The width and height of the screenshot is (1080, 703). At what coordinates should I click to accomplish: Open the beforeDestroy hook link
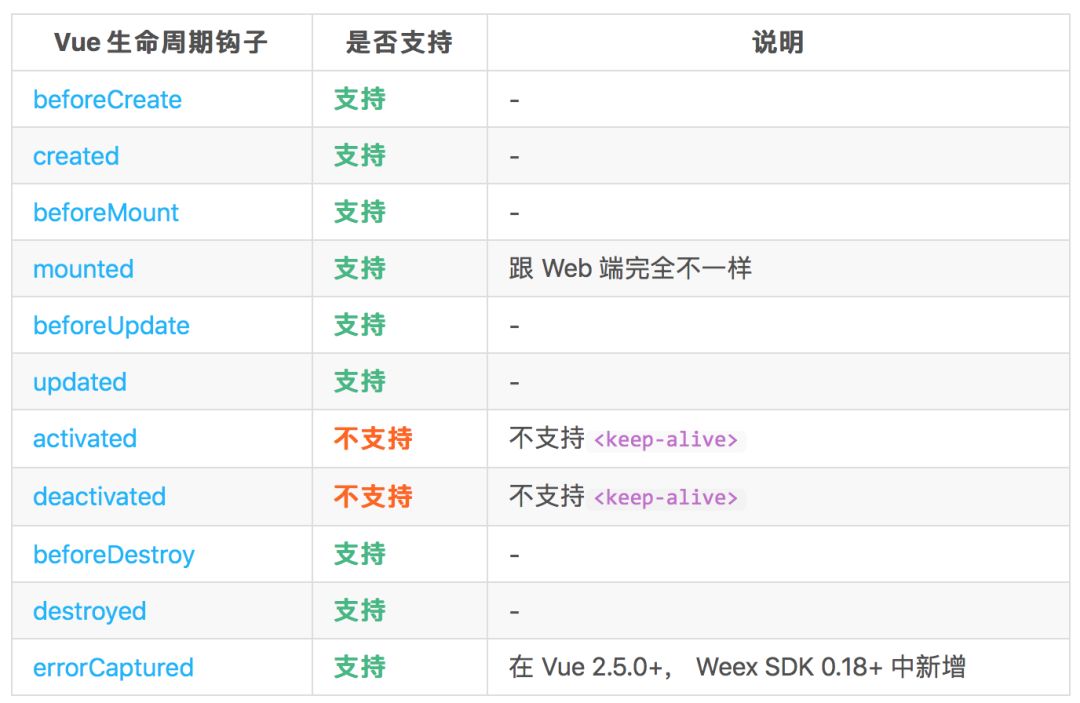[x=114, y=555]
